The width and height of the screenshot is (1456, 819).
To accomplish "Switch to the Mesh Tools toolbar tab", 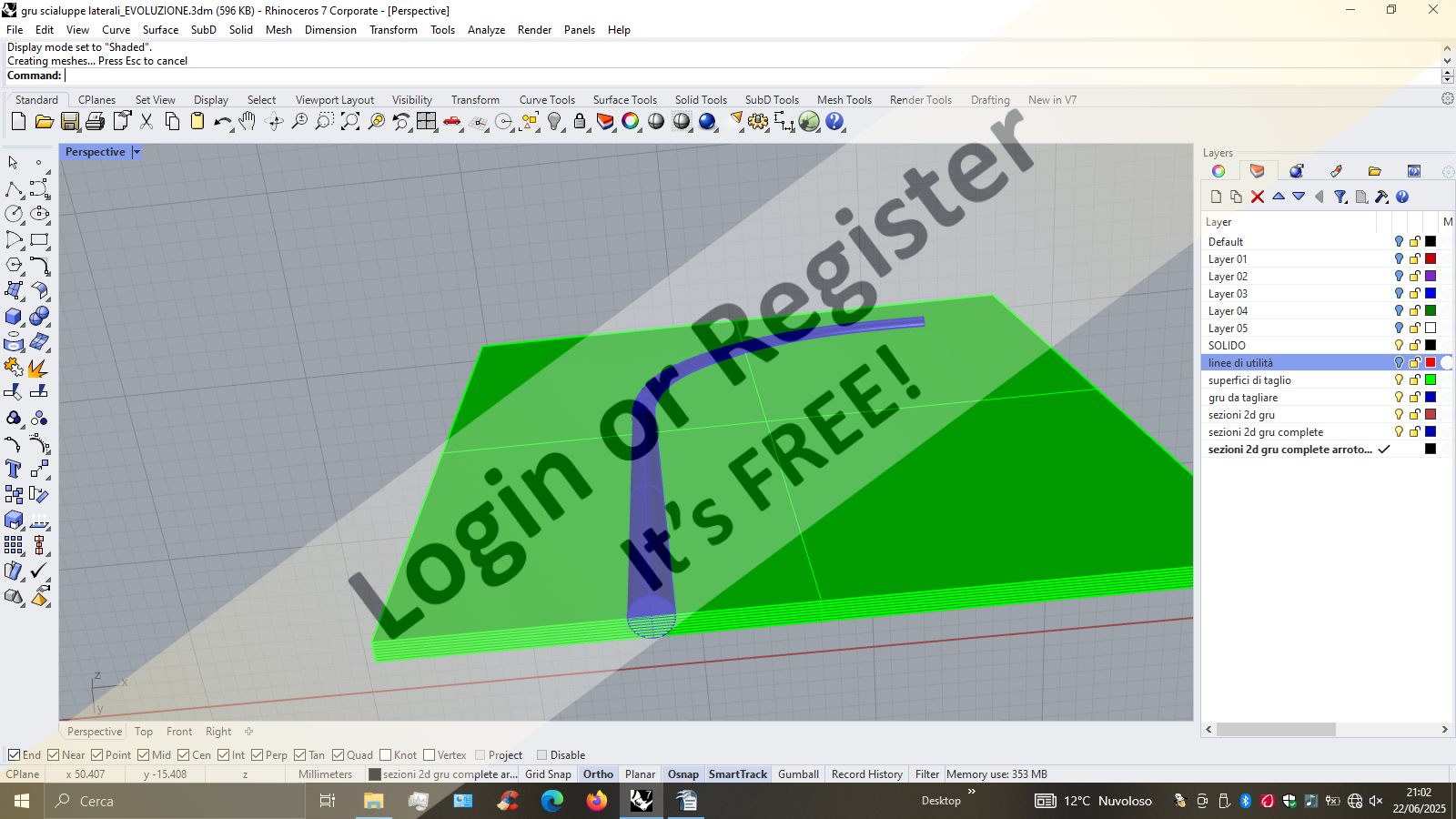I will 844,100.
